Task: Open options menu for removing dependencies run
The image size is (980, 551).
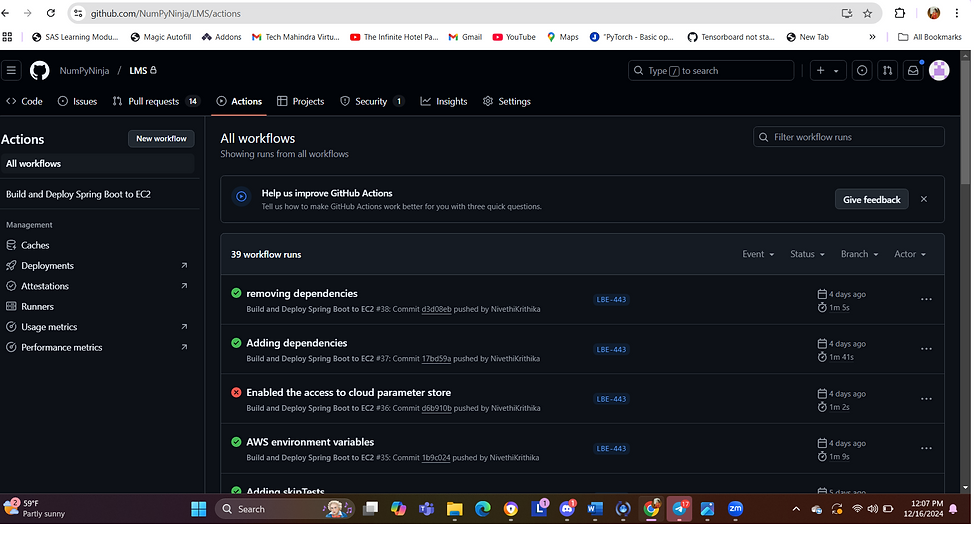Action: pos(926,299)
